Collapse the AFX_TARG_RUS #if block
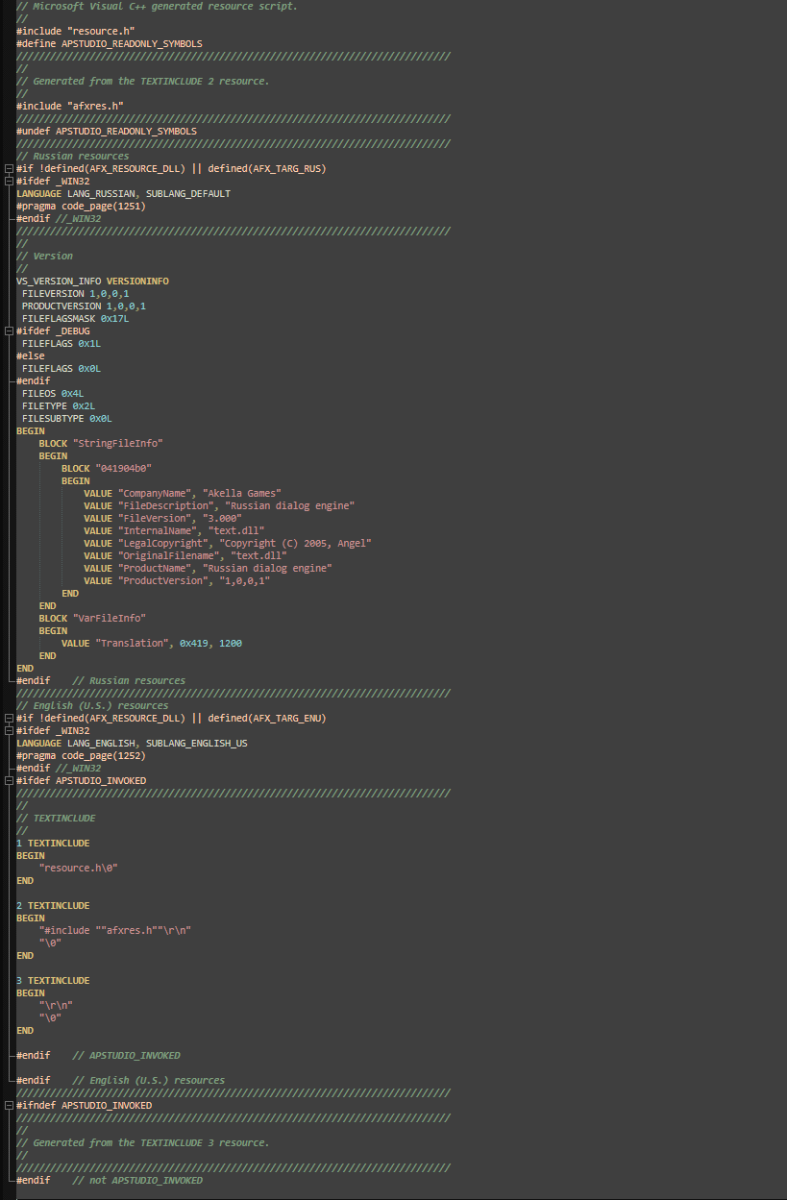This screenshot has height=1200, width=787. point(9,169)
